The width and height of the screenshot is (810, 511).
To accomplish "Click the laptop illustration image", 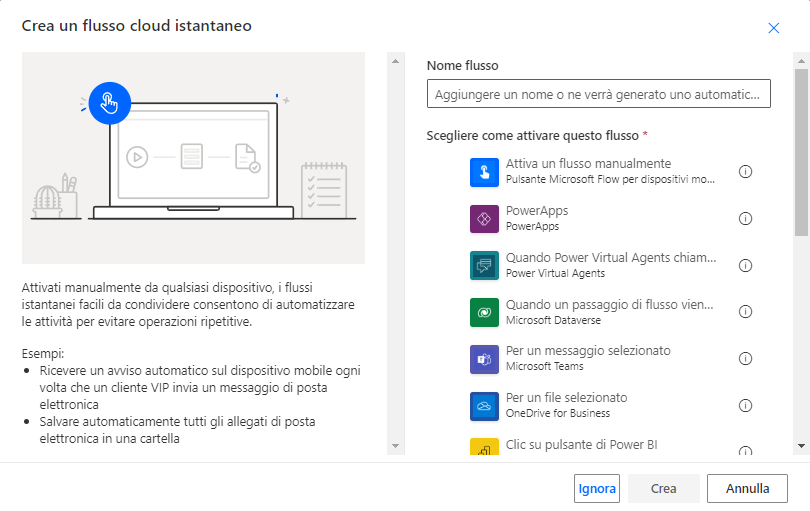I will [193, 158].
